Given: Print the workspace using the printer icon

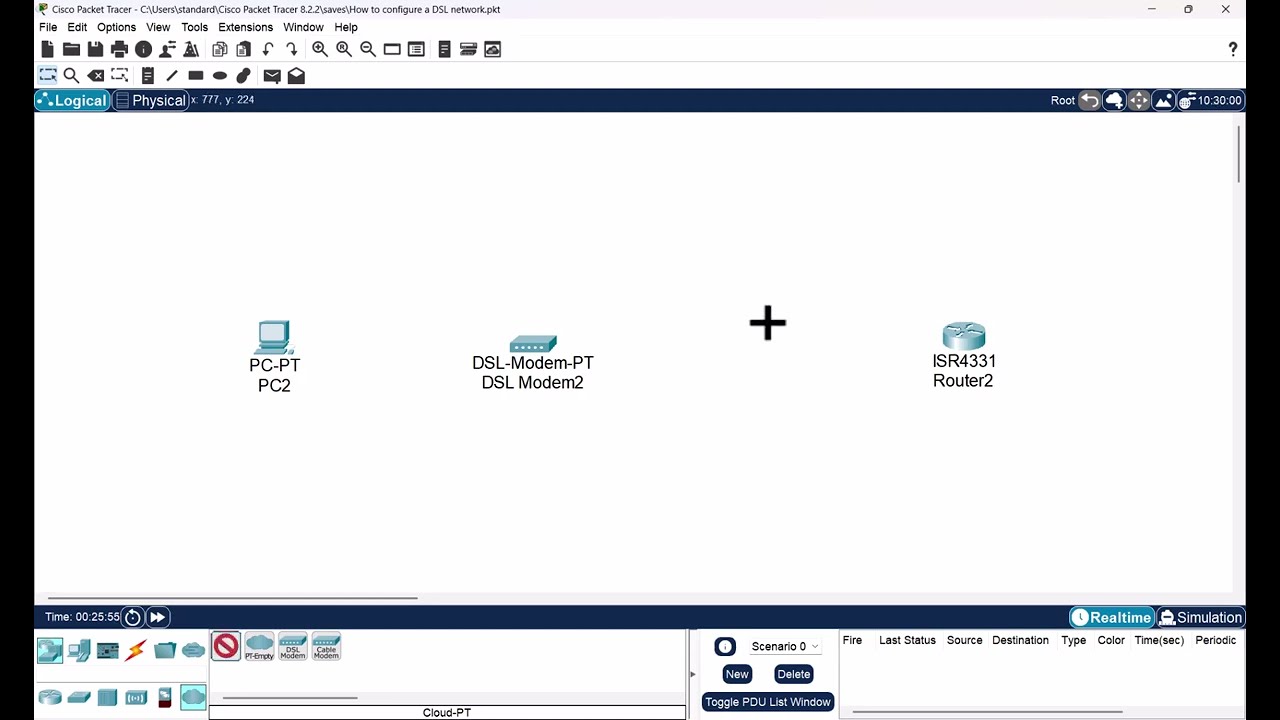Looking at the screenshot, I should [119, 49].
